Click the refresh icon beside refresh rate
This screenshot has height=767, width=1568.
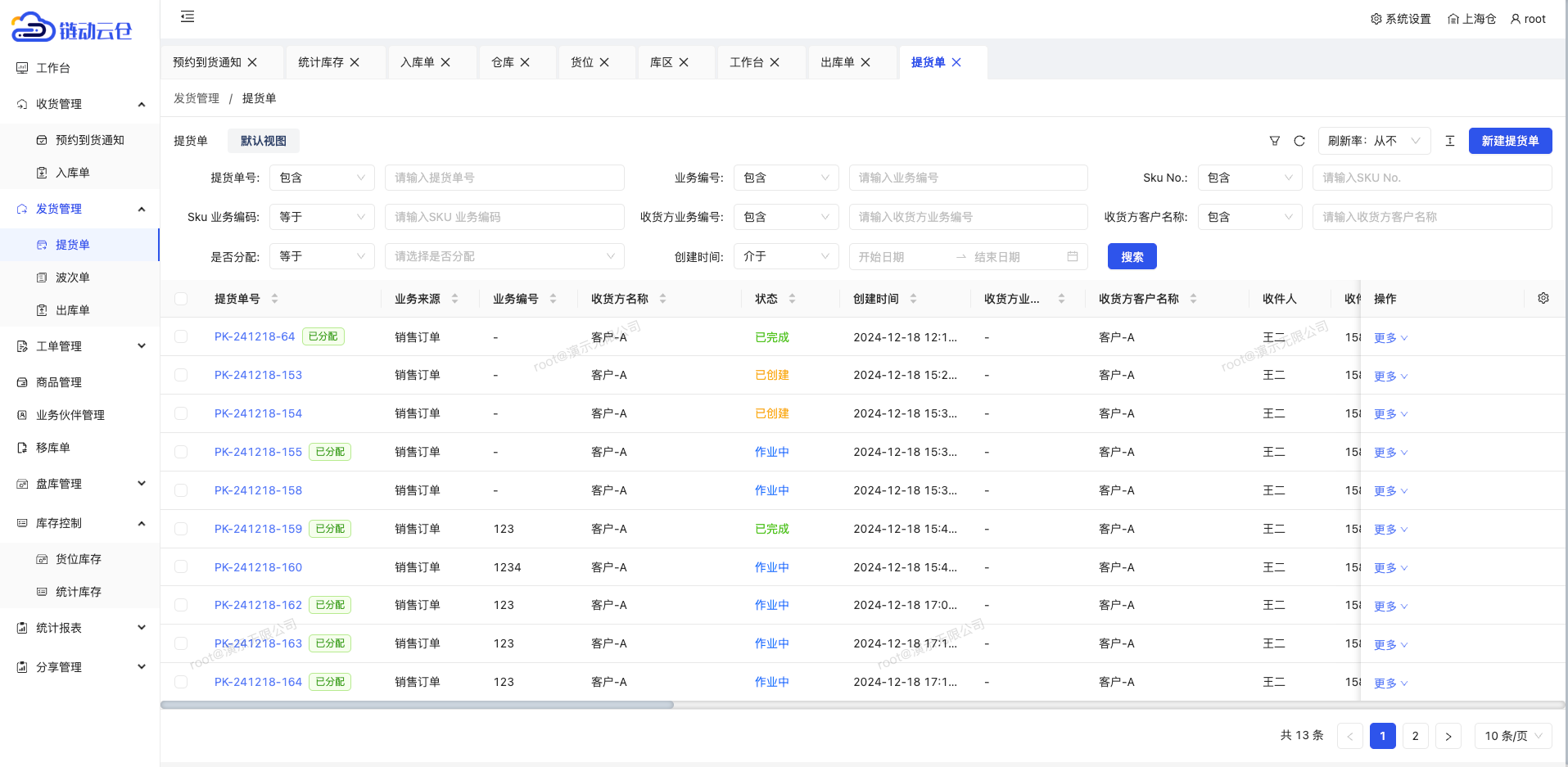pyautogui.click(x=1299, y=141)
